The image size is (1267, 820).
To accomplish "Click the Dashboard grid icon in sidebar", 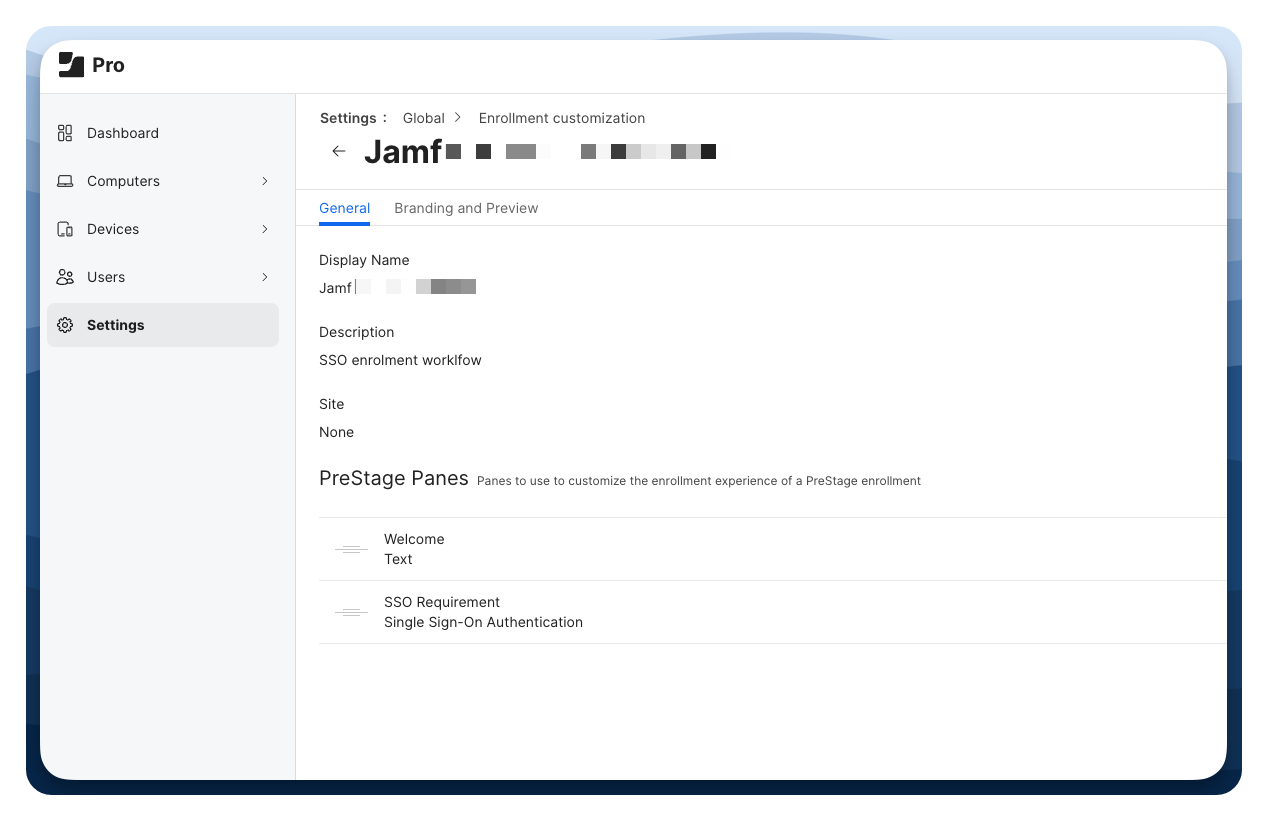I will point(65,133).
